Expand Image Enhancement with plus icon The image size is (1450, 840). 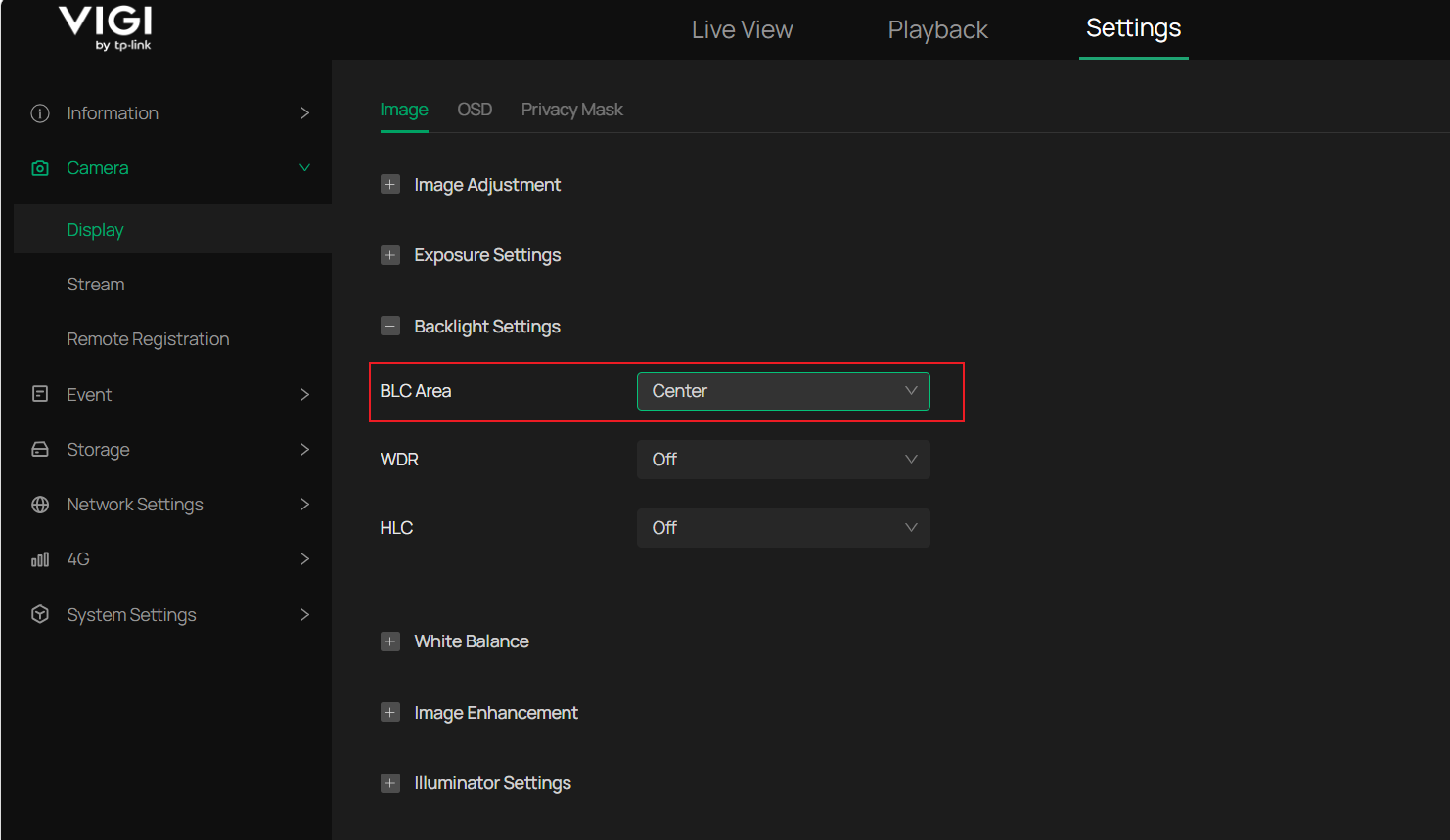(x=390, y=712)
